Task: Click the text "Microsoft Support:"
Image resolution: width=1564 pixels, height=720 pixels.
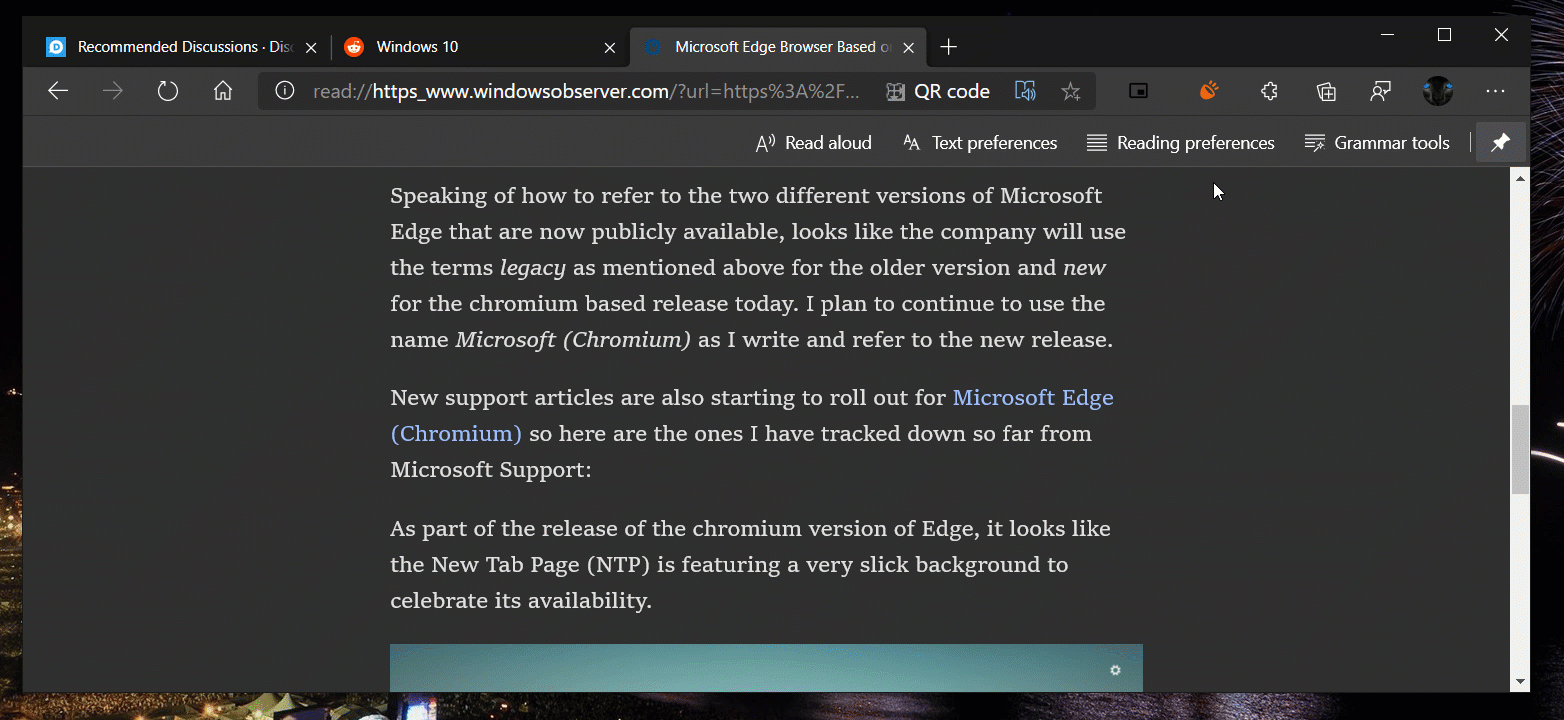Action: [x=491, y=469]
